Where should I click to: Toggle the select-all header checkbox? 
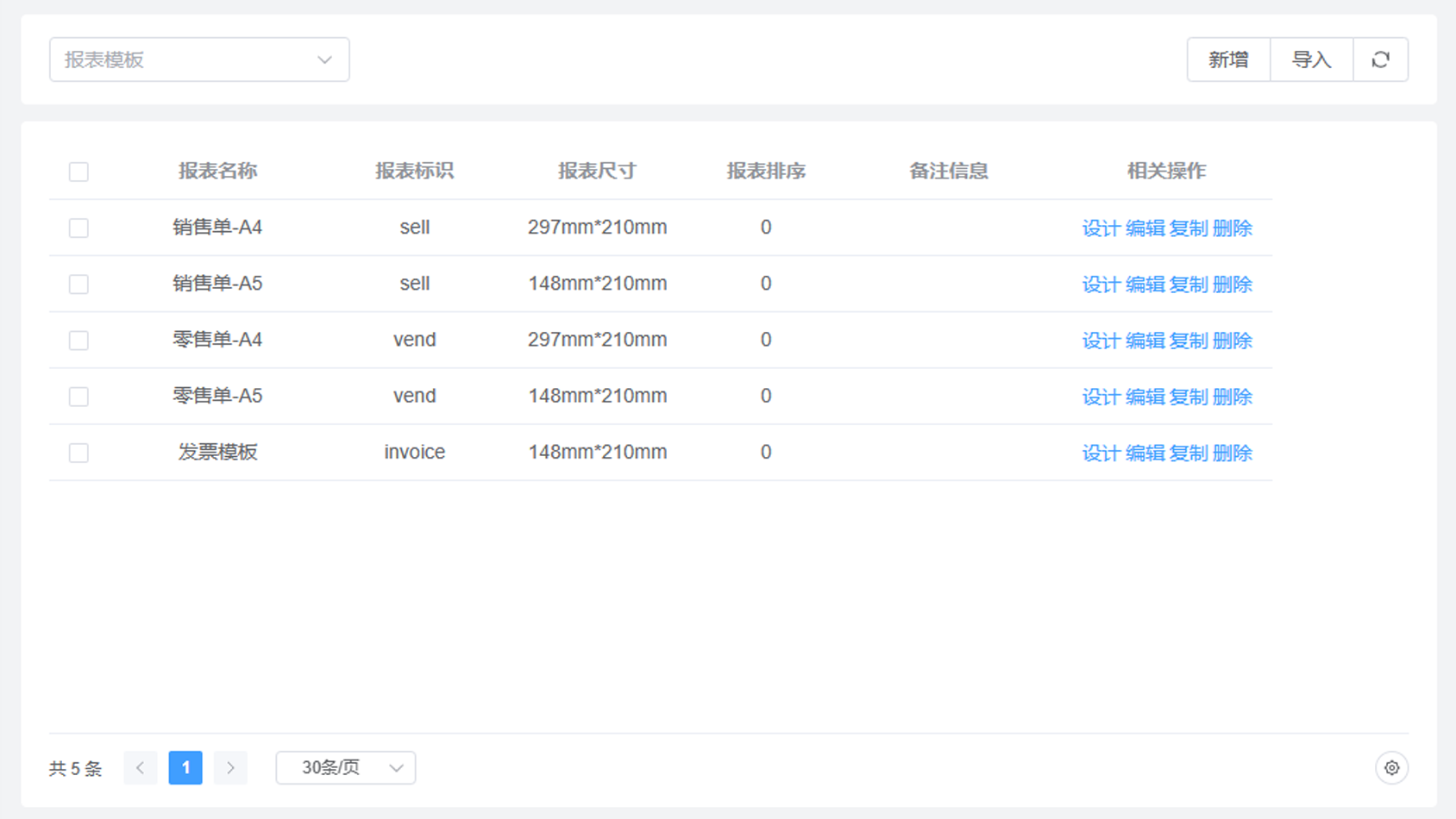[x=78, y=172]
